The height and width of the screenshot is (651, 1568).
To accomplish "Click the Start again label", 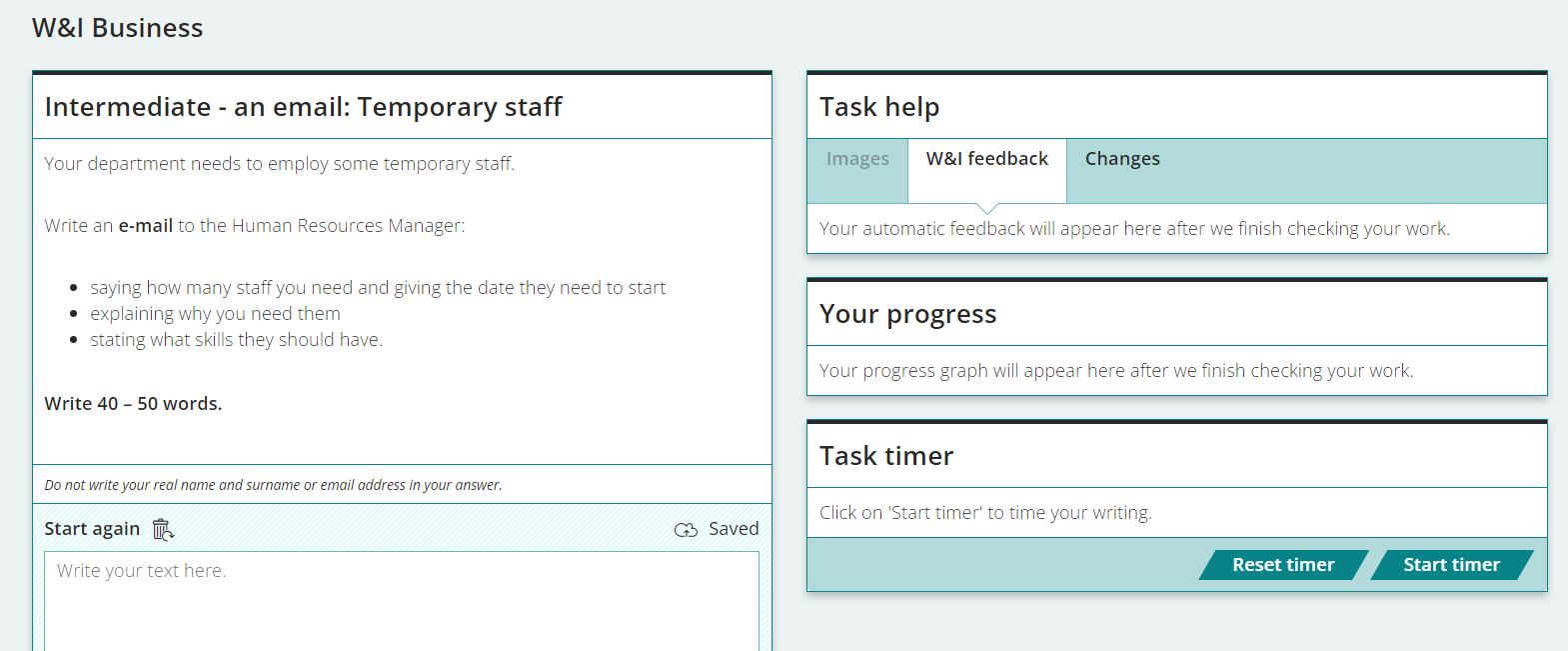I will point(92,529).
